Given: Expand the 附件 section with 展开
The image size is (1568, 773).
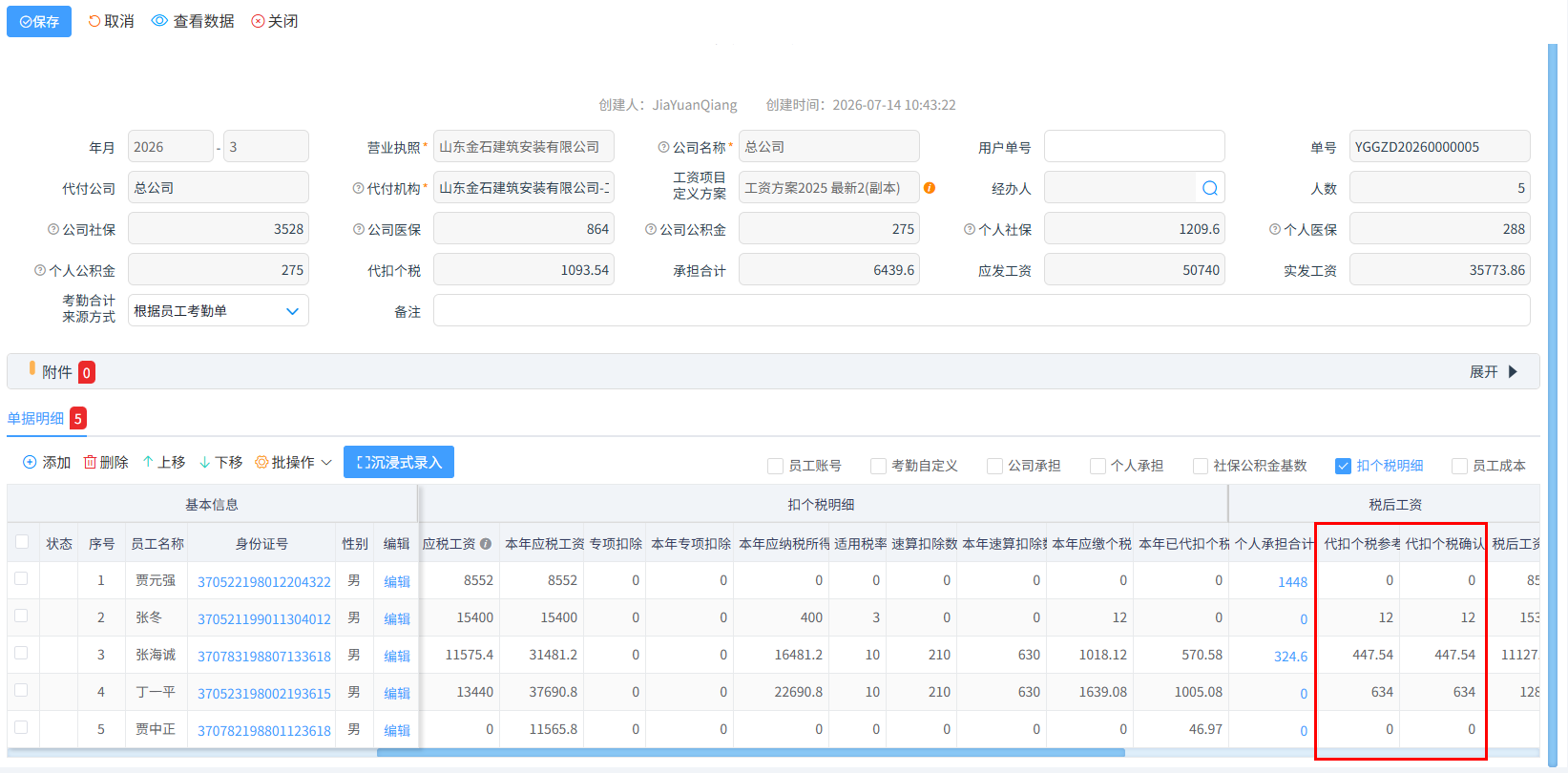Looking at the screenshot, I should 1494,371.
